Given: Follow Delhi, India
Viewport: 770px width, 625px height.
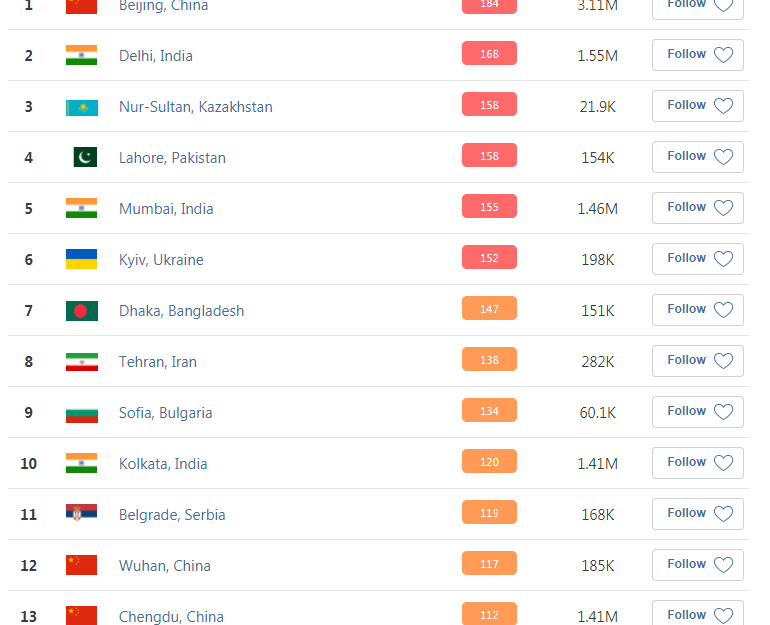Looking at the screenshot, I should [x=698, y=55].
